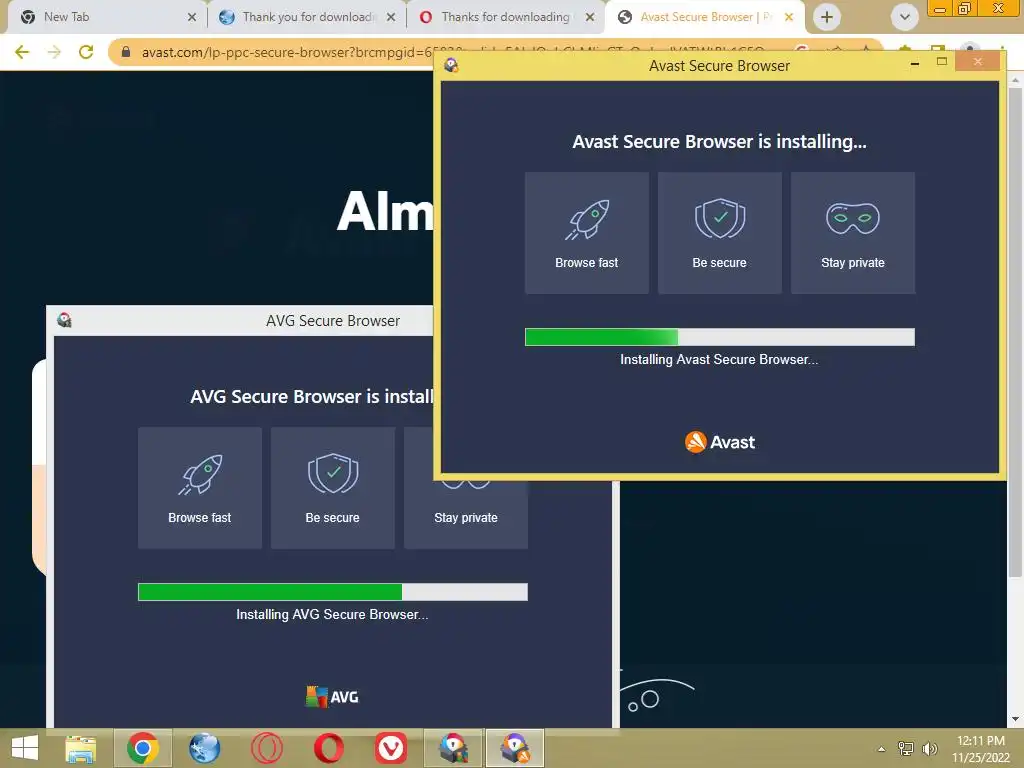Restore down the Chrome browser window
This screenshot has height=768, width=1024.
click(964, 8)
